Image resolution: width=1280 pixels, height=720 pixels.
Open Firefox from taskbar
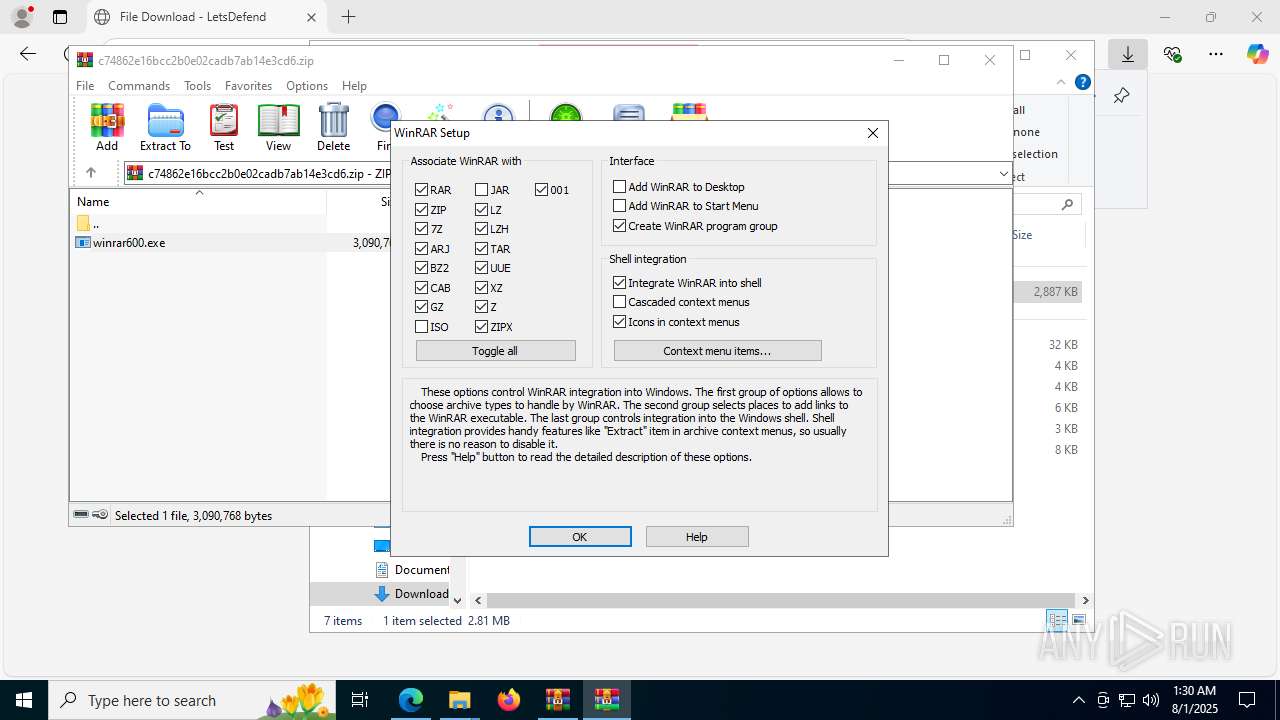[x=509, y=700]
